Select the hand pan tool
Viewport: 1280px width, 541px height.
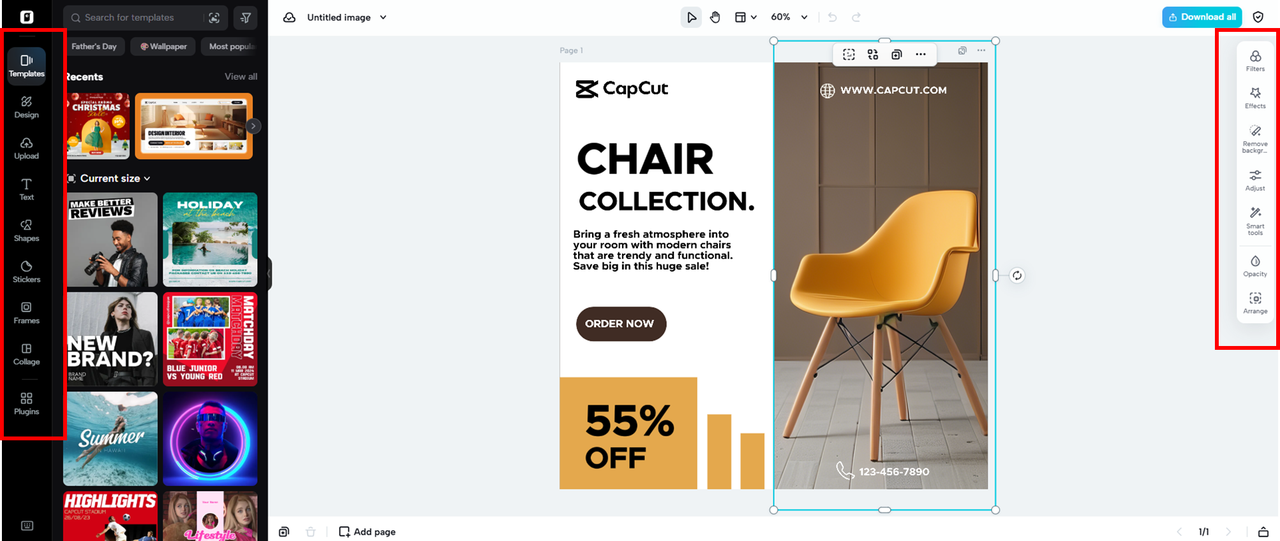[715, 17]
